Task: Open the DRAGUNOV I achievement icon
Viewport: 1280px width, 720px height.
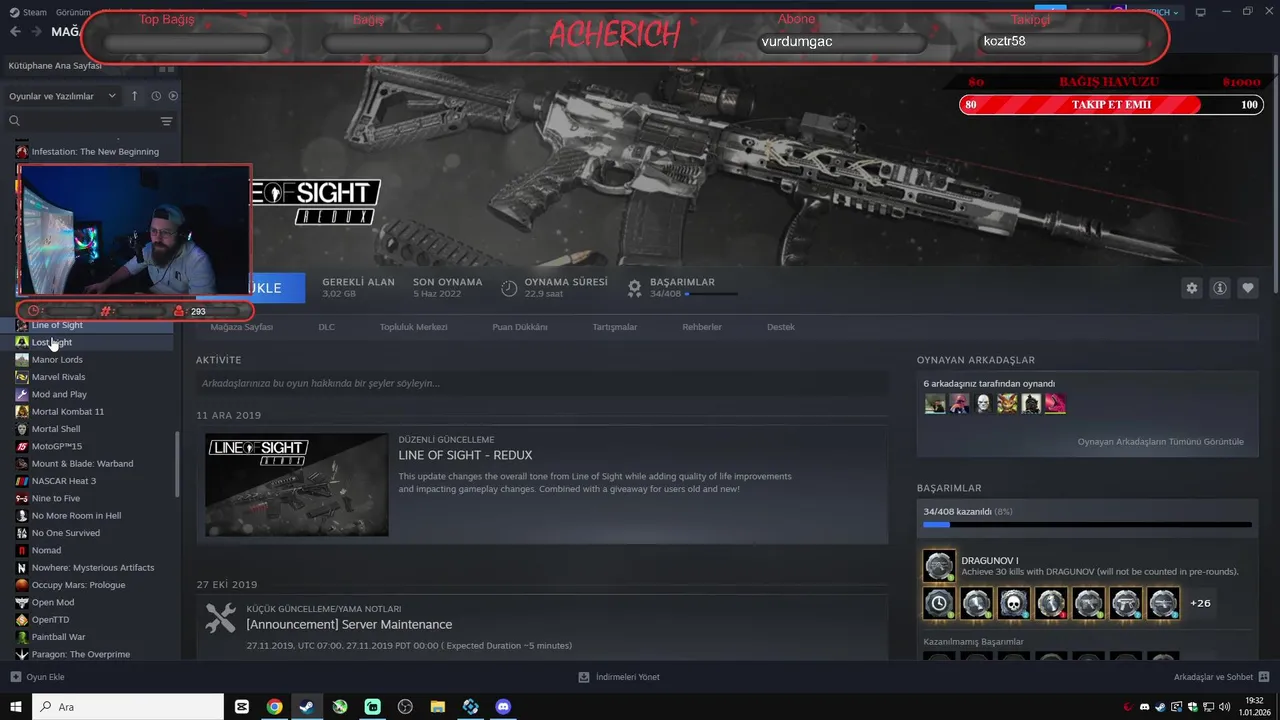Action: pos(939,566)
